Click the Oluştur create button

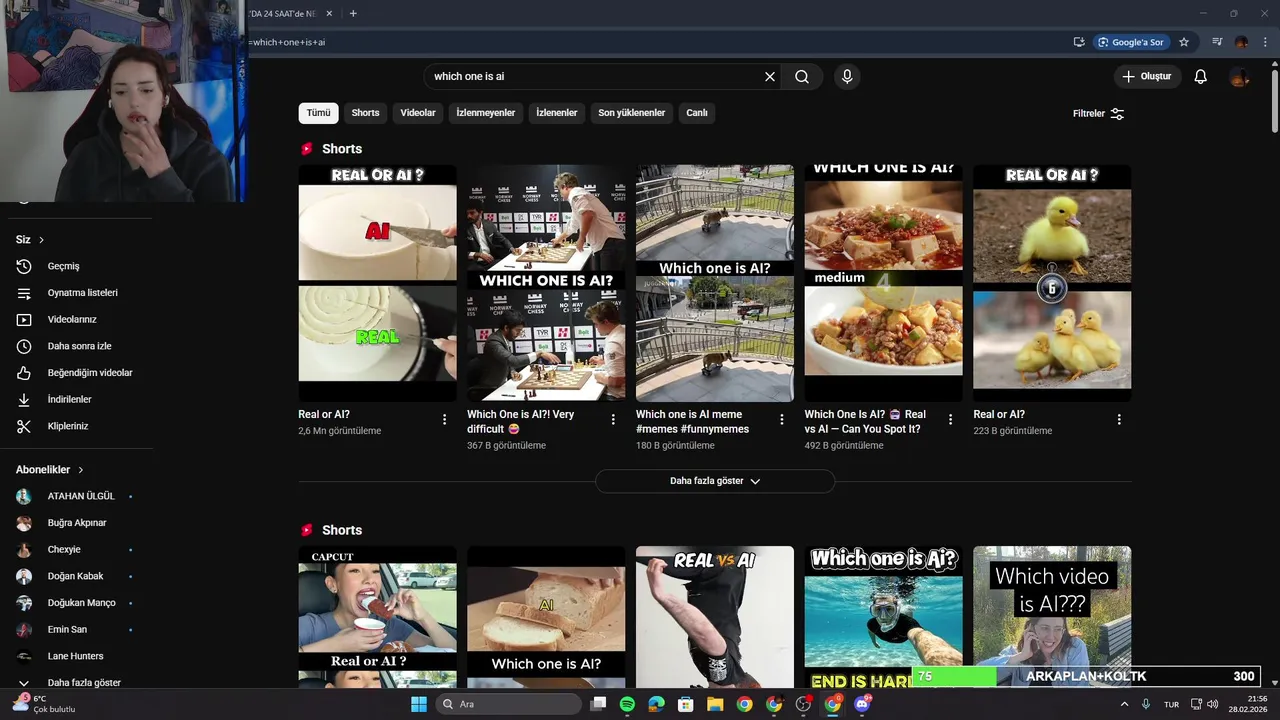1148,77
